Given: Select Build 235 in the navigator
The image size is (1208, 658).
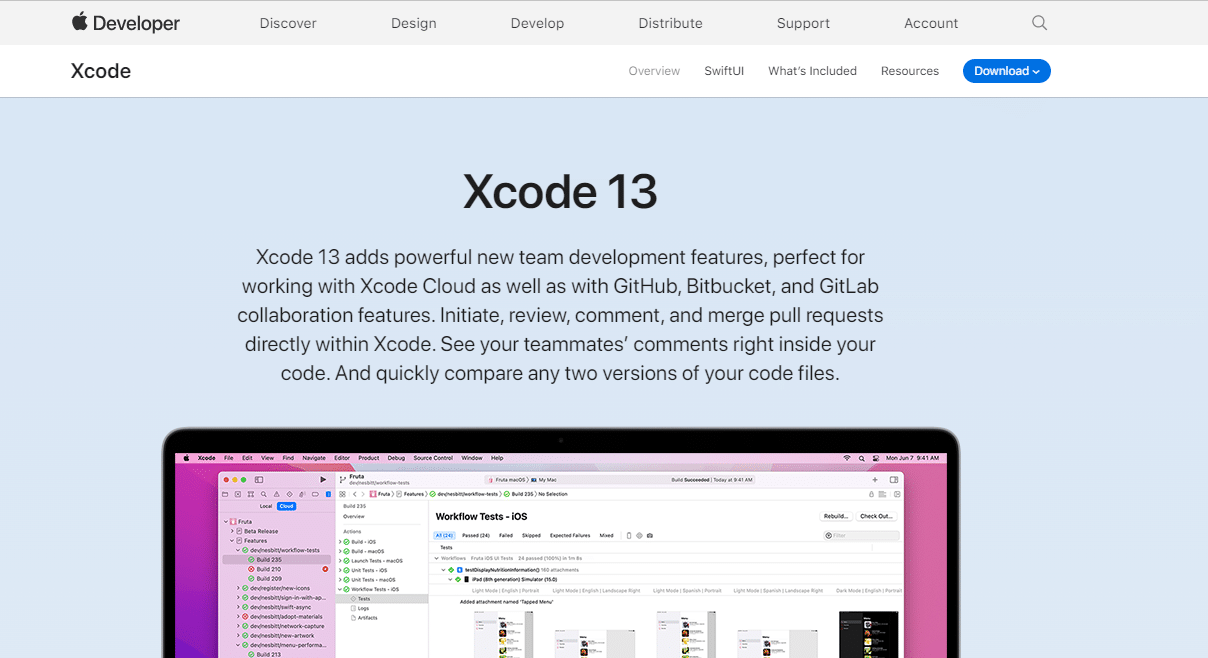Looking at the screenshot, I should pyautogui.click(x=278, y=560).
